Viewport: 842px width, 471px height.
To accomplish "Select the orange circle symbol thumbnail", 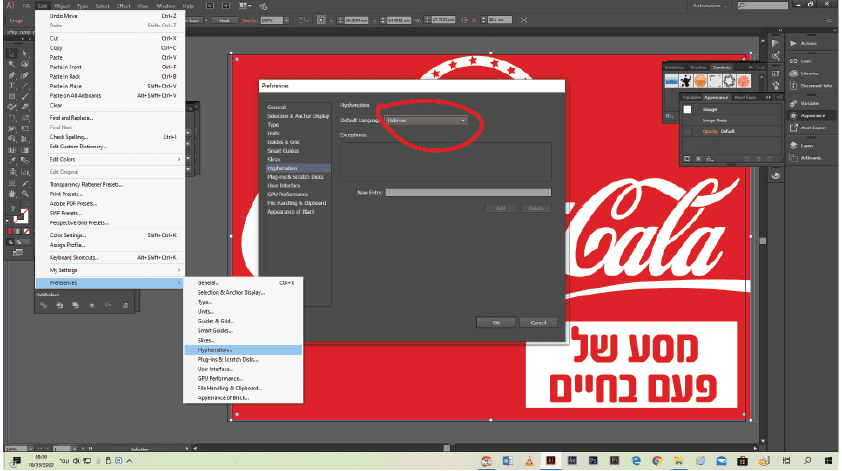I will 700,81.
